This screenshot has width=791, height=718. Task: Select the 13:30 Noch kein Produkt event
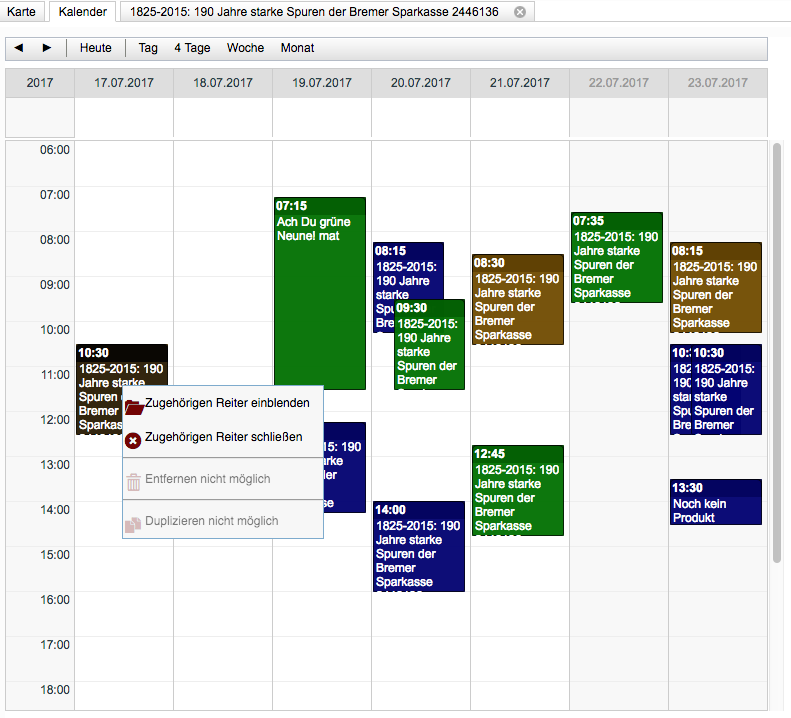click(x=715, y=503)
